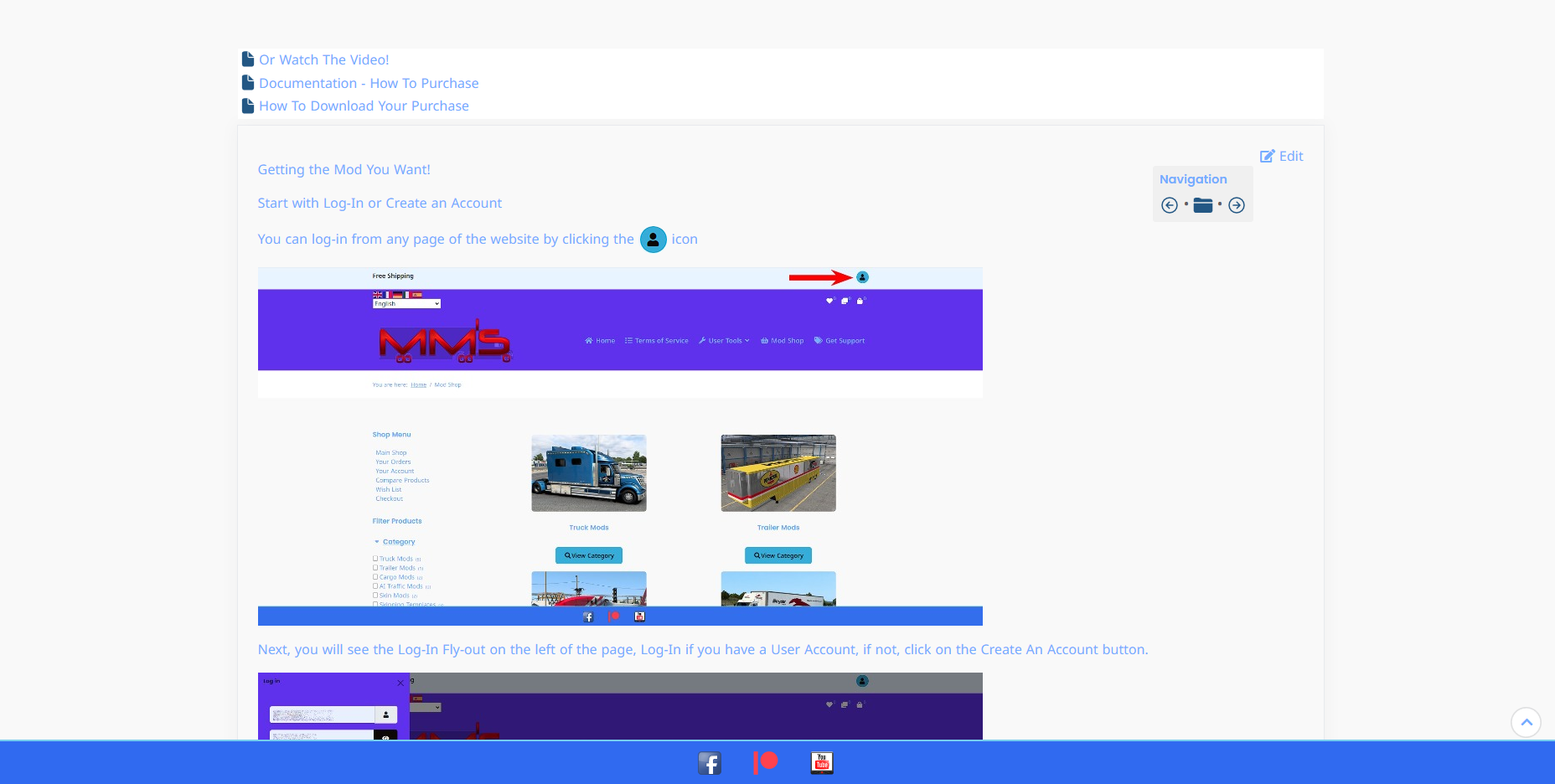
Task: Click the YouTube icon in the page footer
Action: tap(822, 763)
